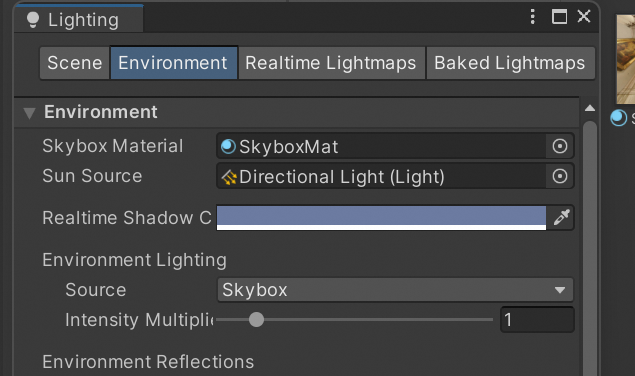
Task: Open the Realtime Shadow Color swatch
Action: pos(381,218)
